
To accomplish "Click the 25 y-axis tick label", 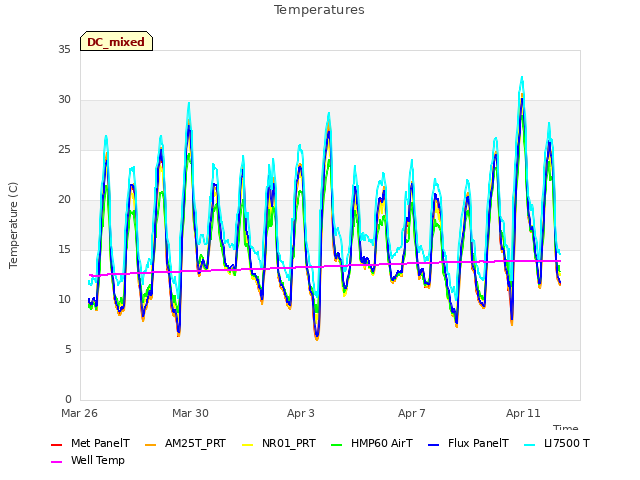I will [64, 150].
